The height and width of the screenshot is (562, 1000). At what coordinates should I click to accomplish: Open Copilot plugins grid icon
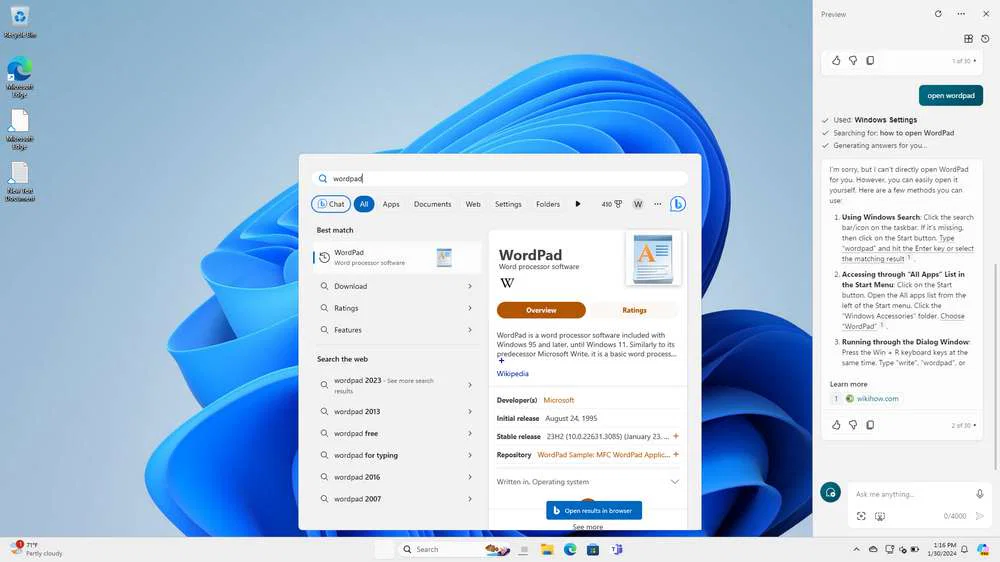[x=968, y=39]
